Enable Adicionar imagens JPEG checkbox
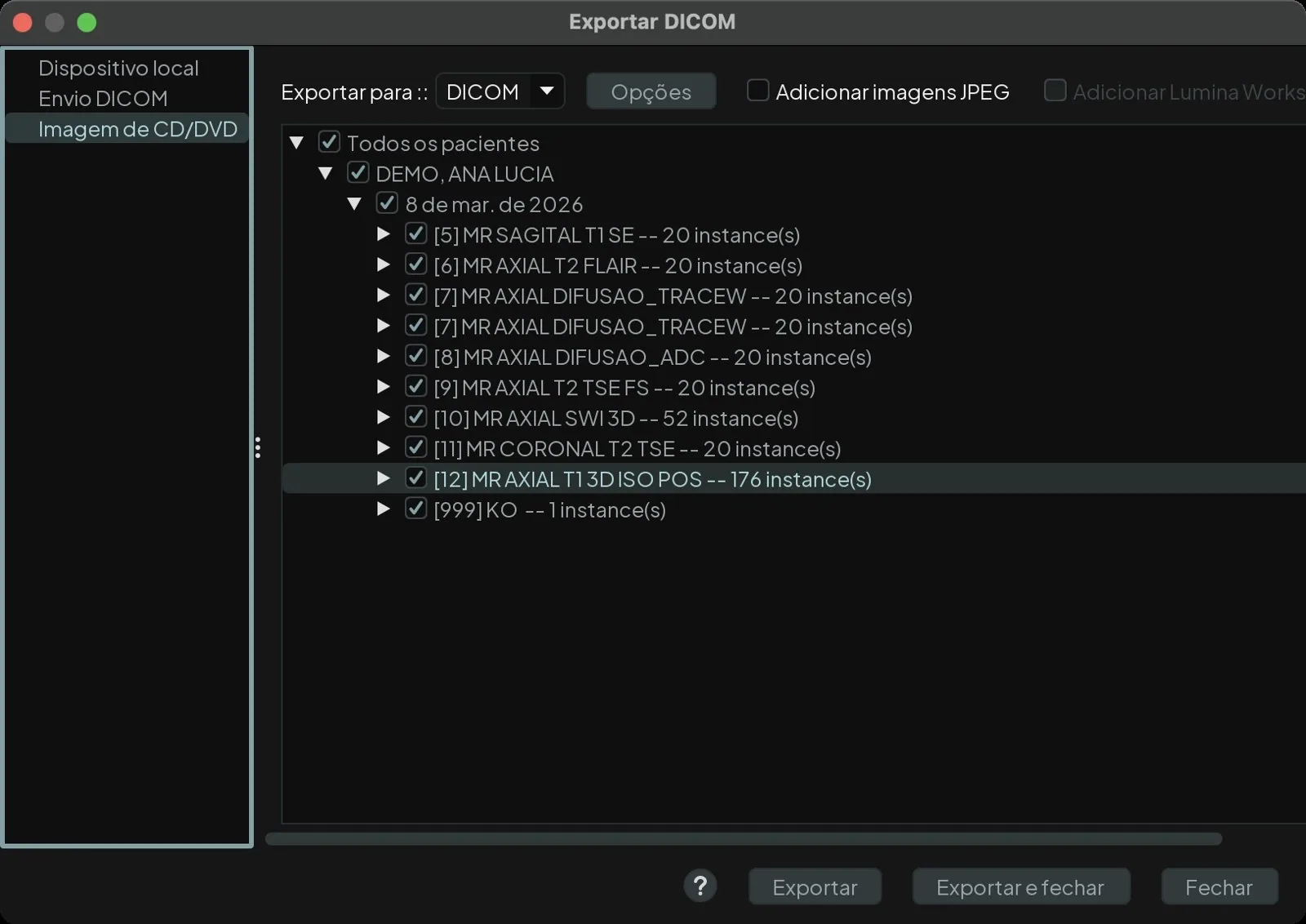The height and width of the screenshot is (924, 1306). 757,90
